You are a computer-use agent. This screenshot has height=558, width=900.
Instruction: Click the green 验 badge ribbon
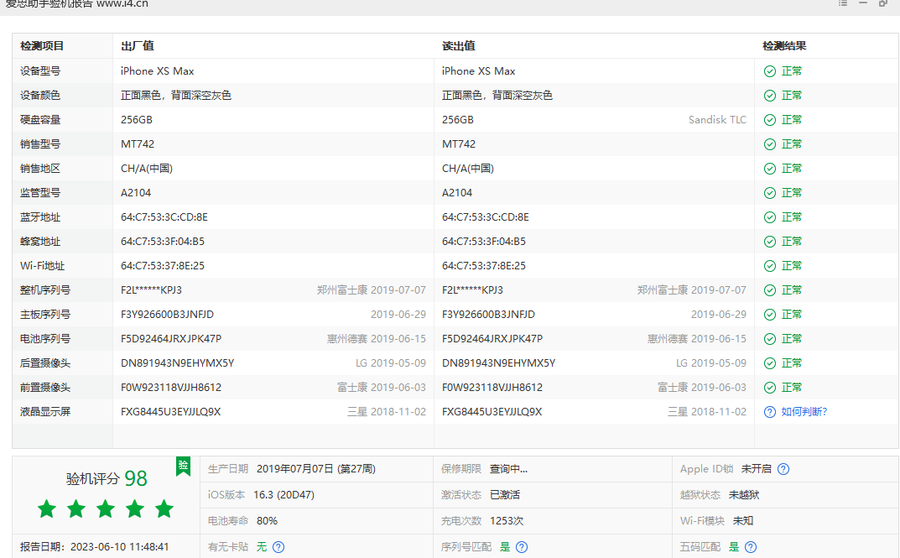tap(183, 466)
